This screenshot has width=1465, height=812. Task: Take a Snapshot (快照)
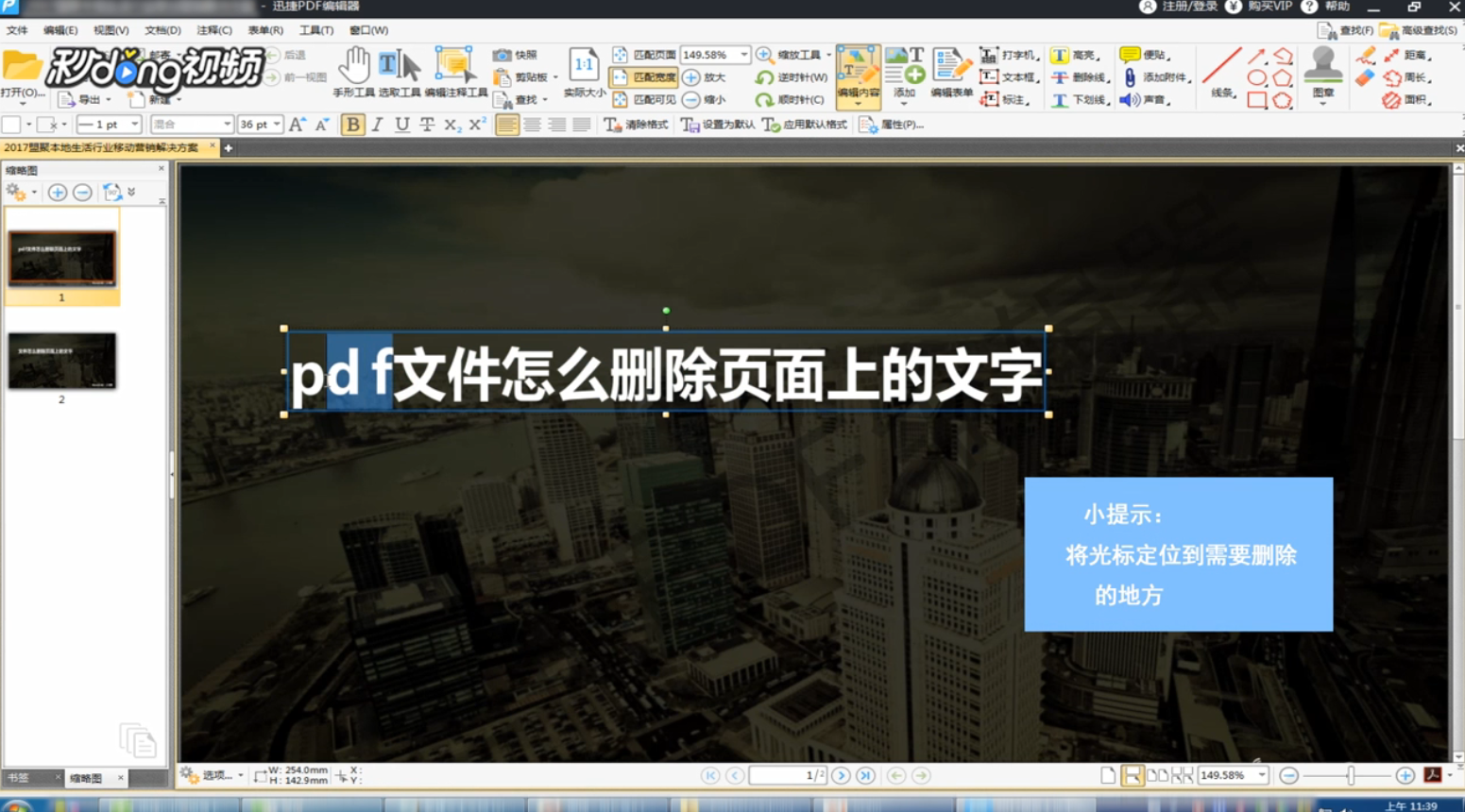[516, 55]
